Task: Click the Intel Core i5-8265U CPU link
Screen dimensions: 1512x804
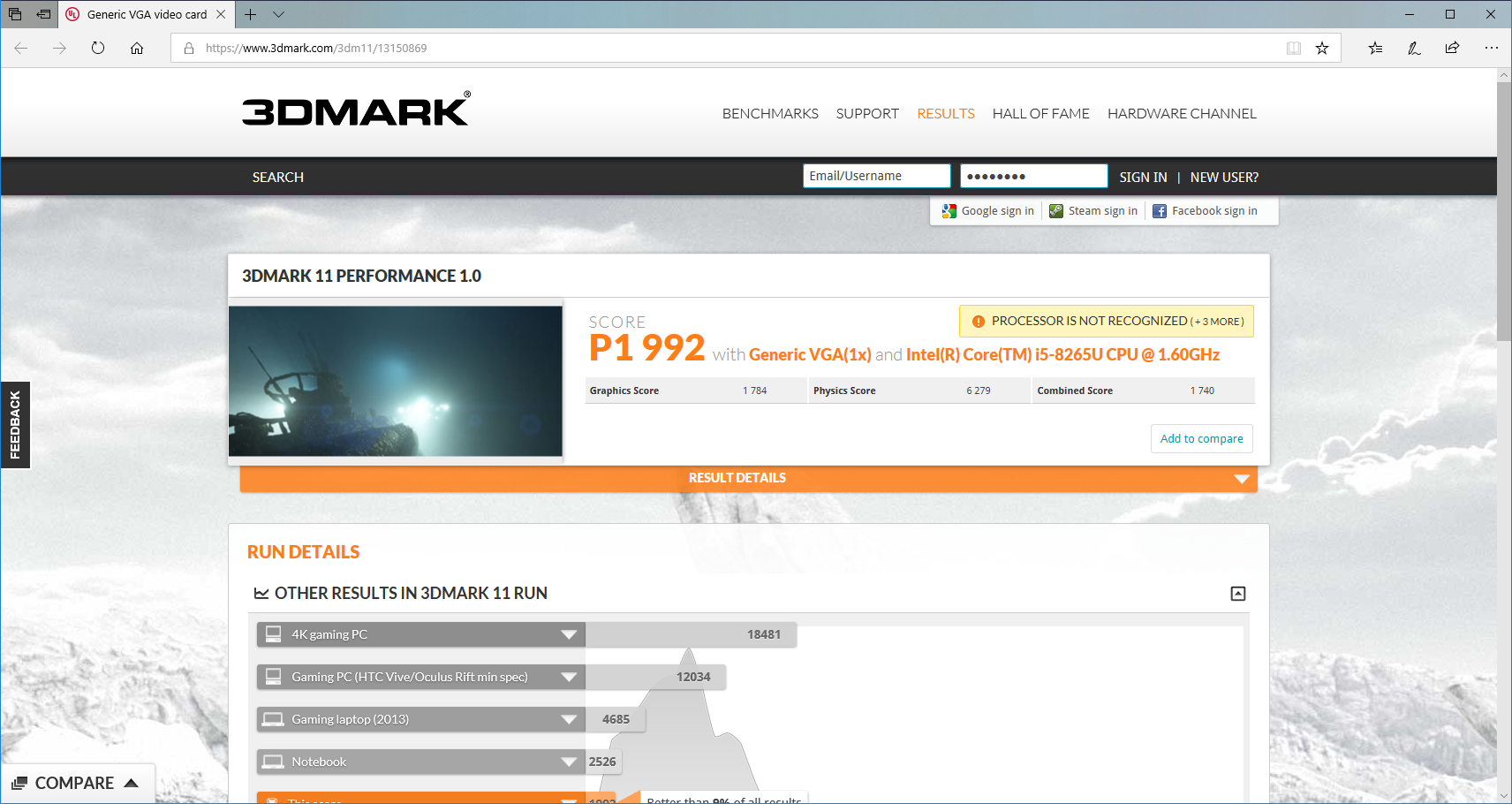Action: tap(1062, 354)
